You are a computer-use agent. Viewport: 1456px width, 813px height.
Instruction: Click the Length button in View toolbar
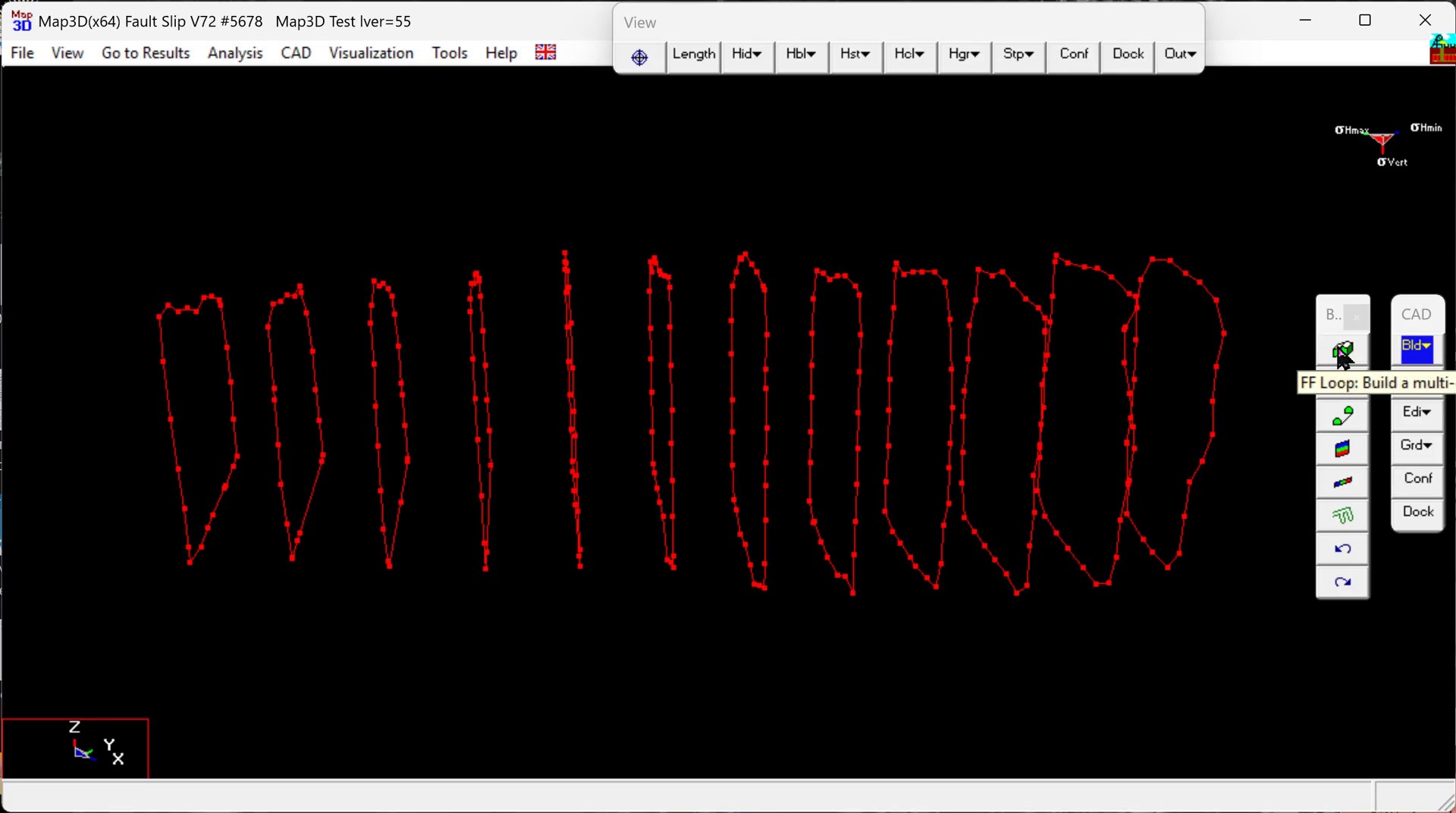pos(693,55)
